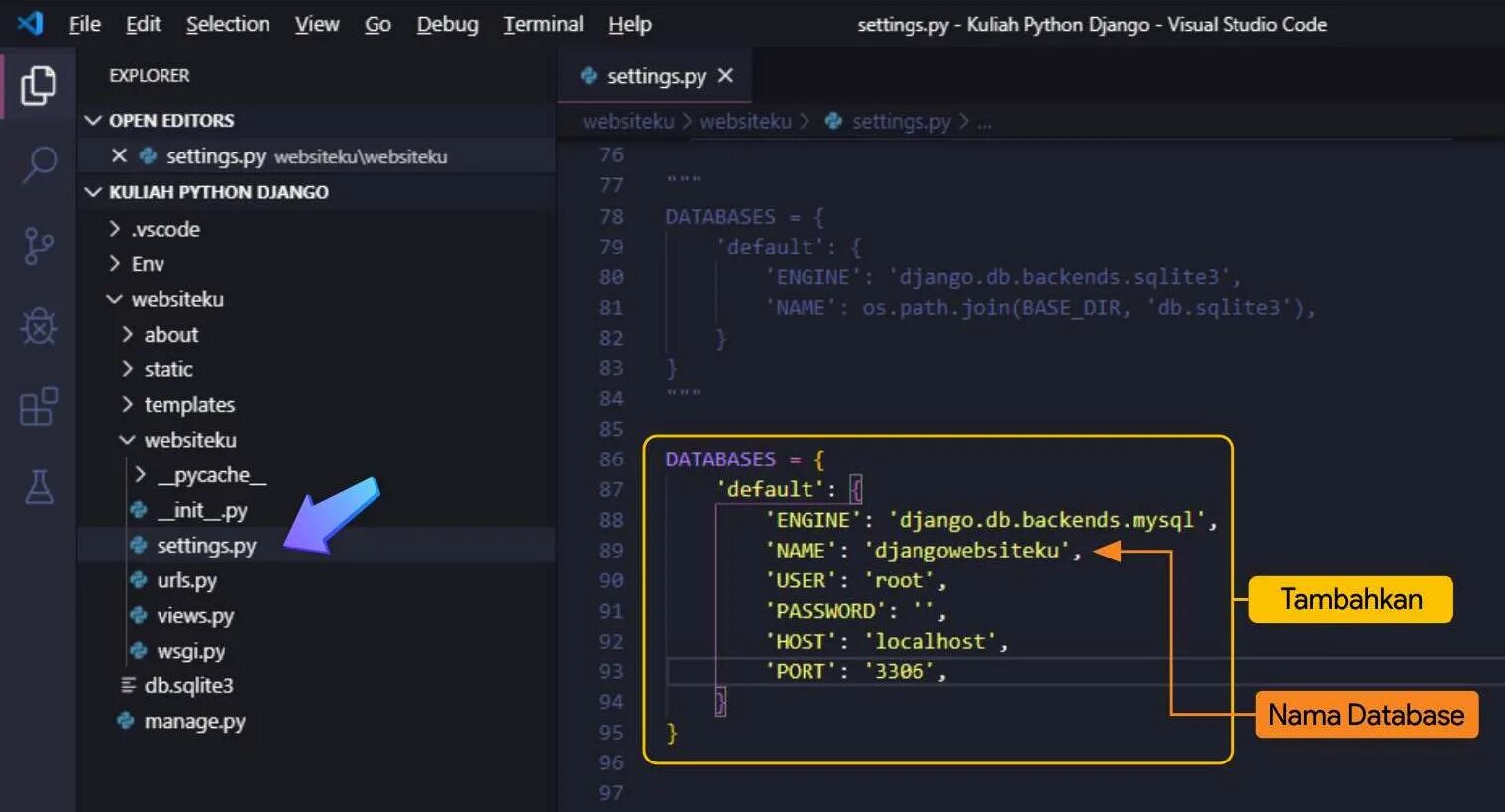Expand the static folder
This screenshot has width=1505, height=812.
coord(128,369)
